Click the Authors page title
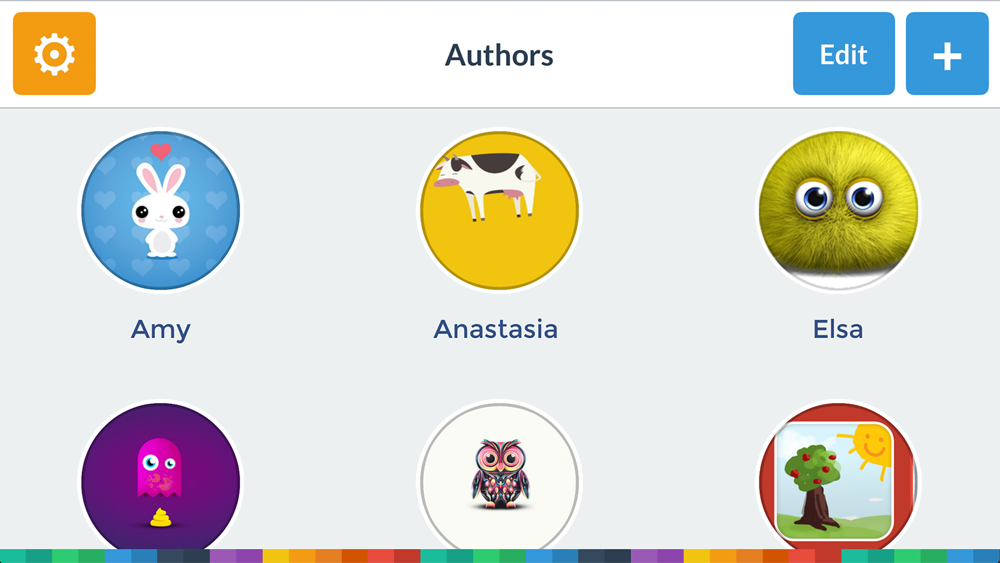 [x=499, y=54]
